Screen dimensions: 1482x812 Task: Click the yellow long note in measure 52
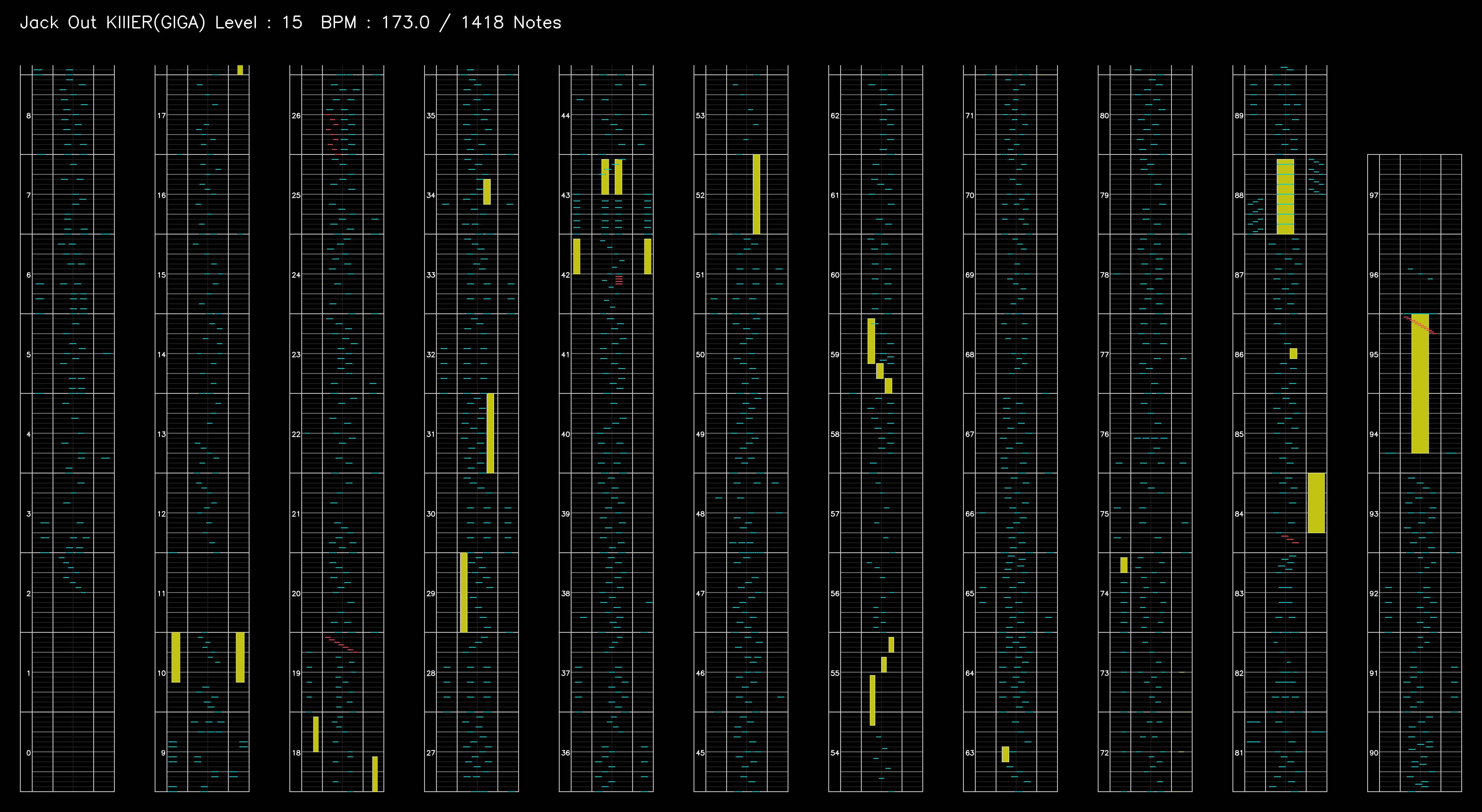(756, 194)
